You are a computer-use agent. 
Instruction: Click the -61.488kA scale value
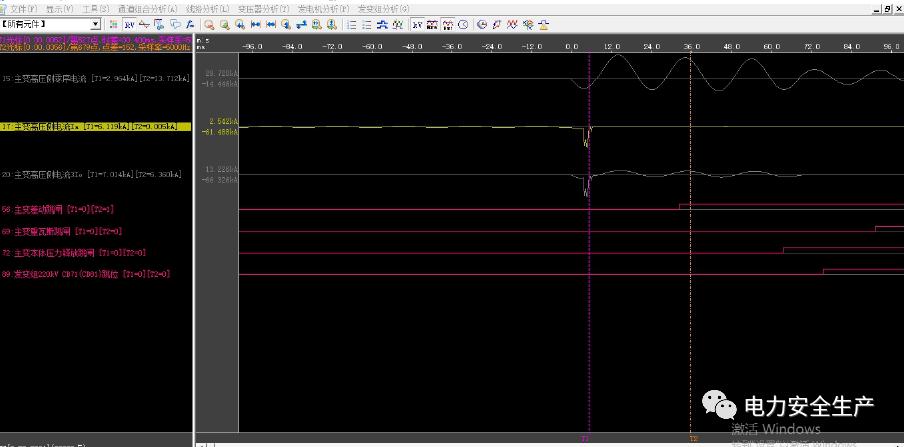pyautogui.click(x=220, y=132)
